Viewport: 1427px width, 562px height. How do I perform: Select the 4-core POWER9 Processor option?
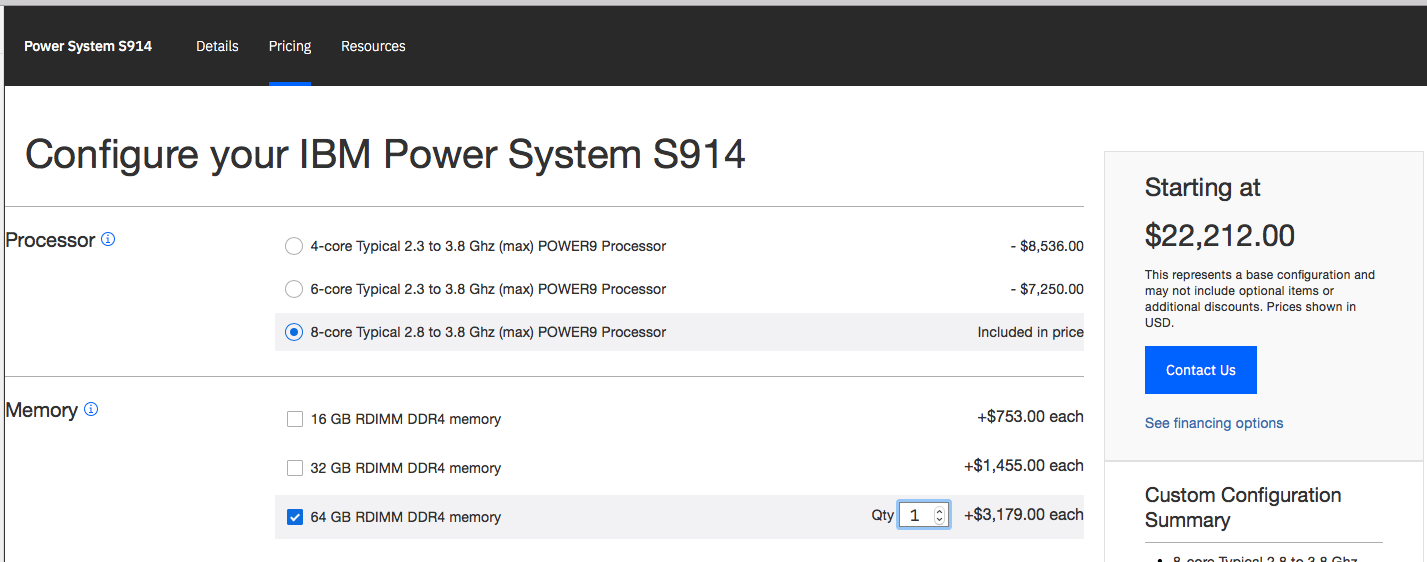pyautogui.click(x=293, y=246)
